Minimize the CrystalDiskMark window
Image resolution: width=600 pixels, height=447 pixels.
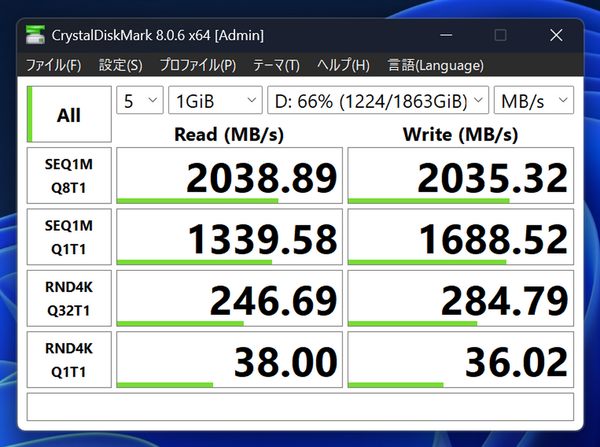click(x=446, y=35)
